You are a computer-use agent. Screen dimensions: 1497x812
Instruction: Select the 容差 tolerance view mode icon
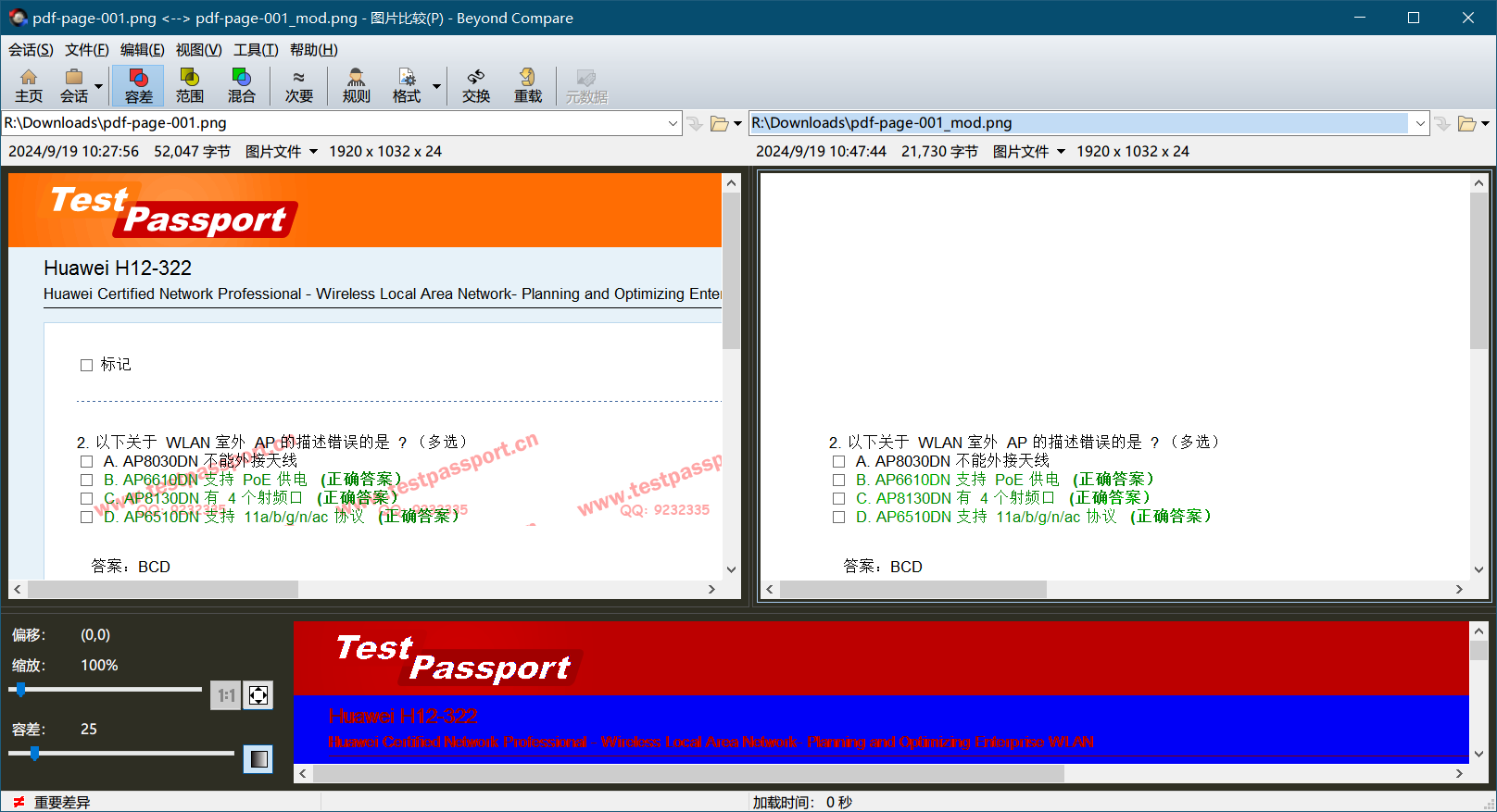point(139,85)
